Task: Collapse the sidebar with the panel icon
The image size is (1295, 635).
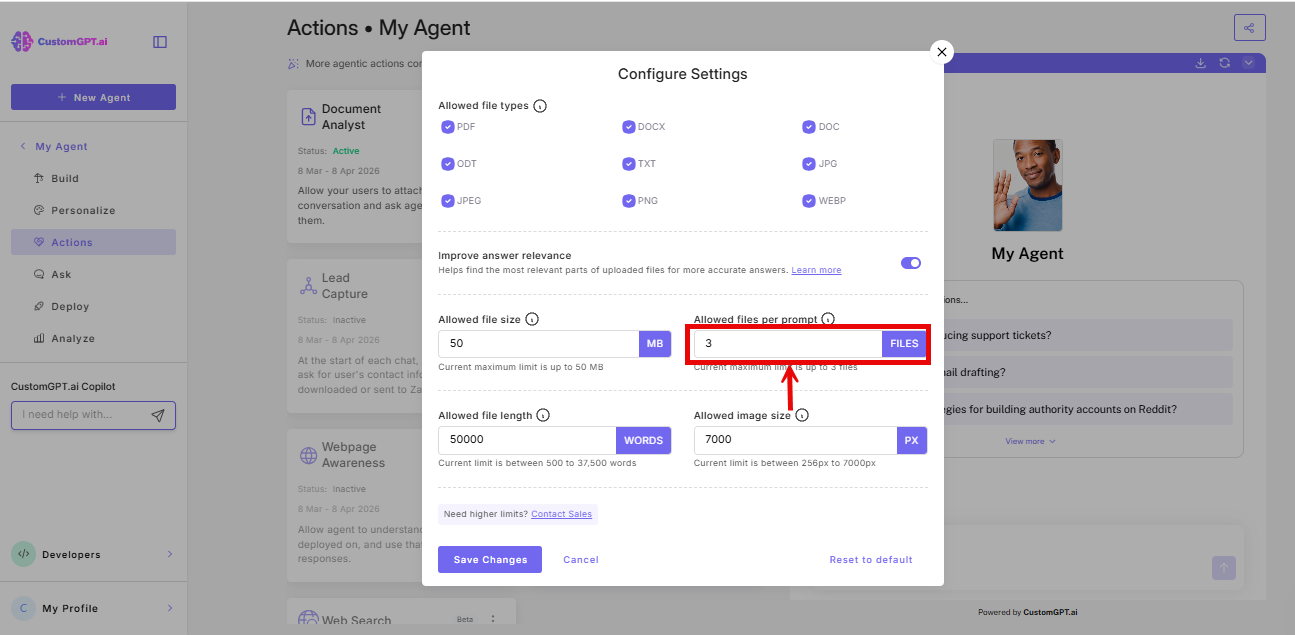Action: tap(160, 43)
